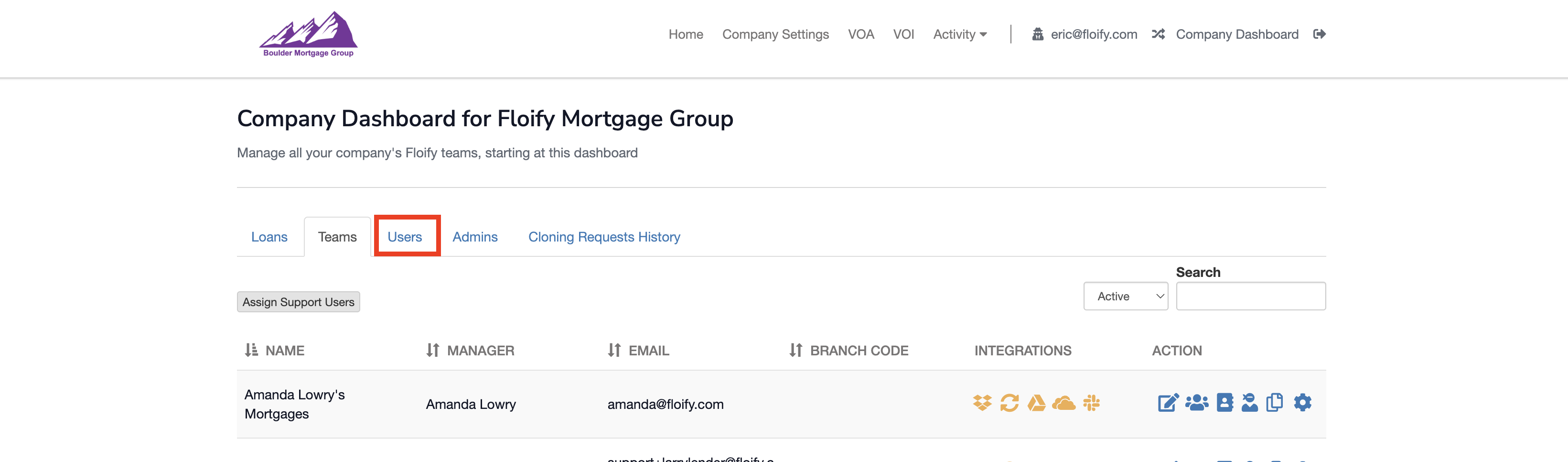Click the team Search input field
Screen dimensions: 1568x462
(x=1250, y=296)
